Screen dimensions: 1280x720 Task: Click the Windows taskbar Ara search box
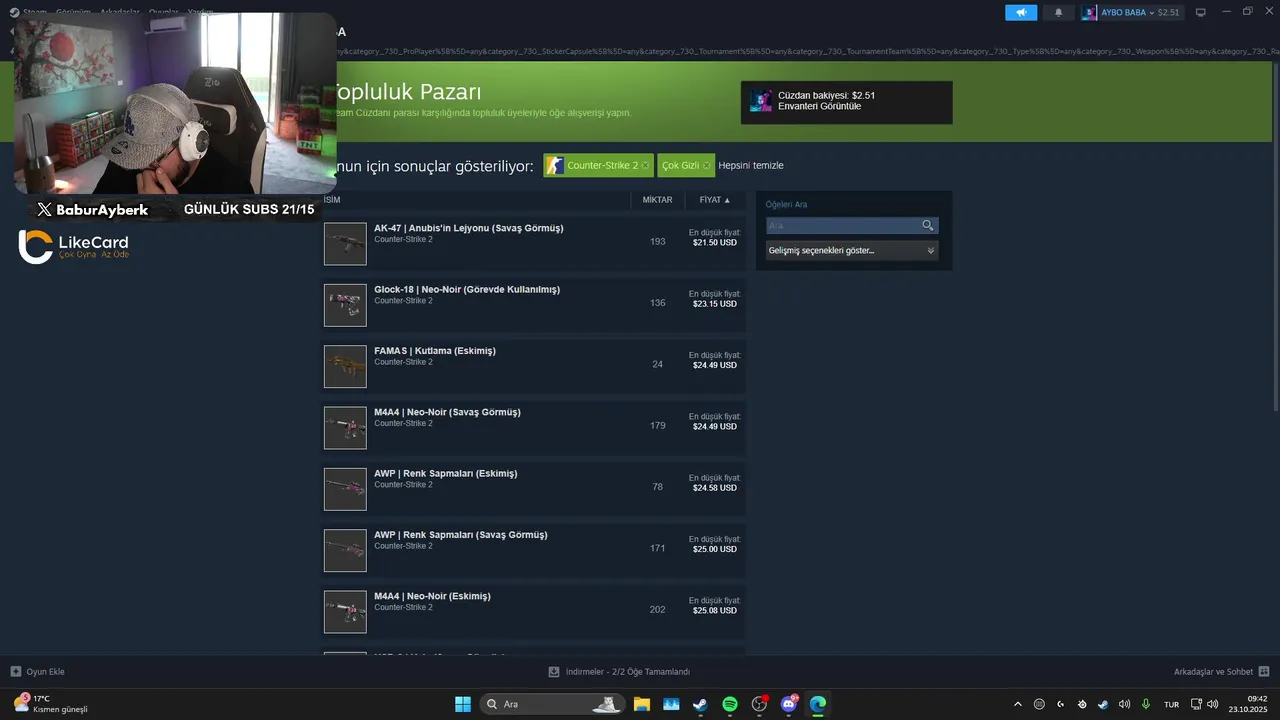click(x=552, y=704)
